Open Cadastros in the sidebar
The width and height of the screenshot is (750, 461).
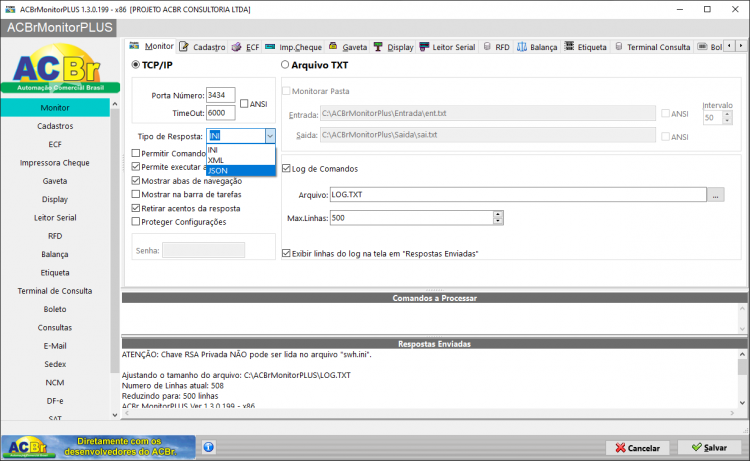(55, 126)
